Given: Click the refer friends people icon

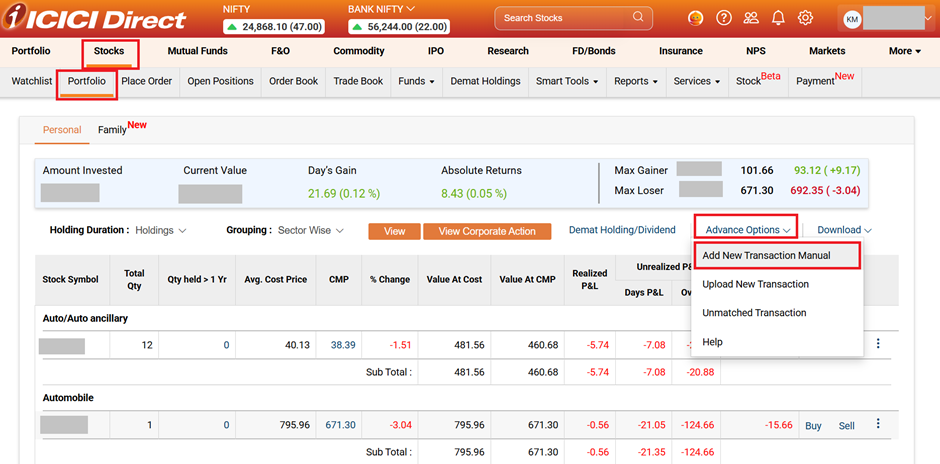Looking at the screenshot, I should (x=751, y=18).
